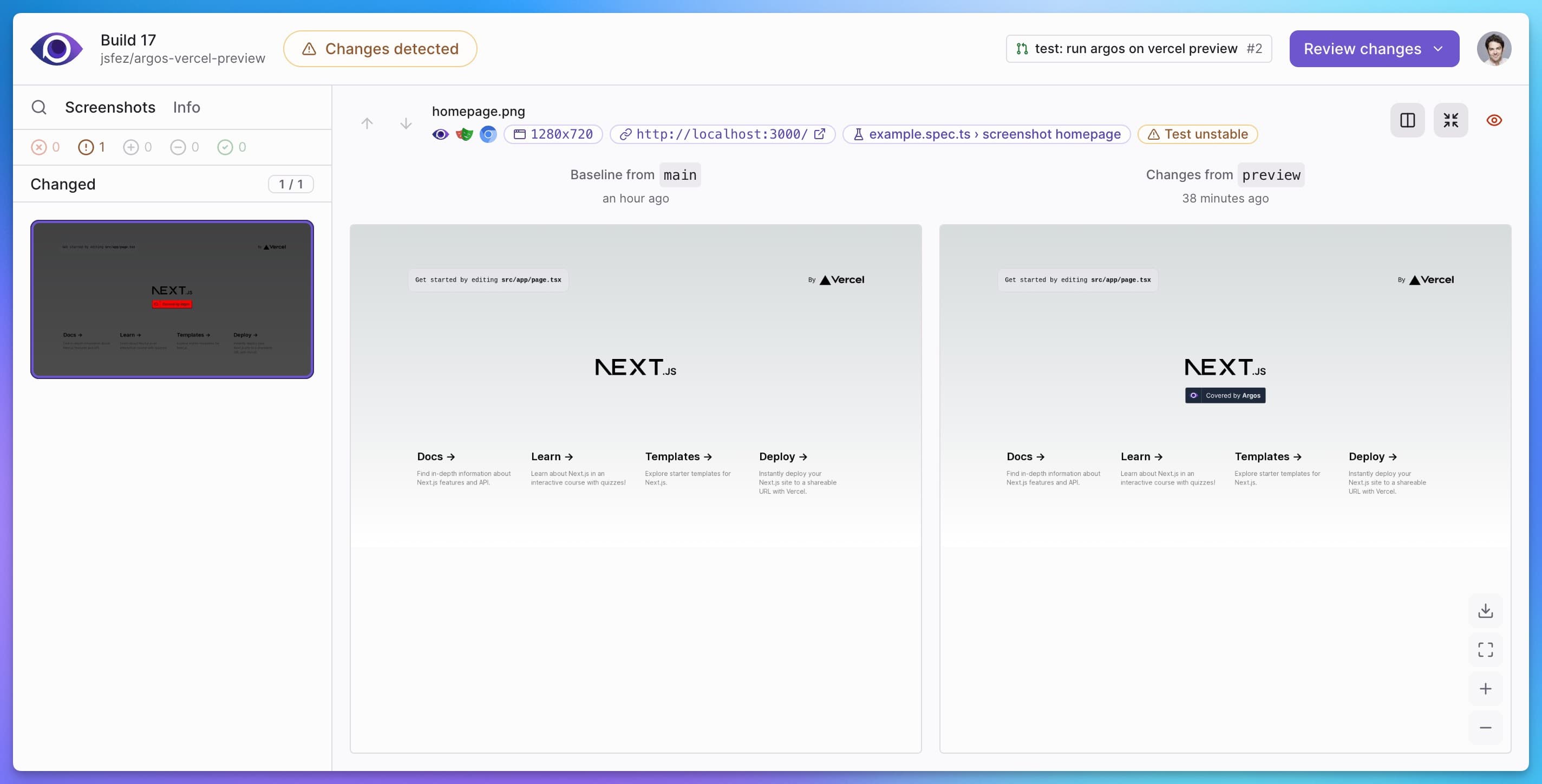Screen dimensions: 1542x784
Task: Click the search icon in Screenshots panel
Action: (x=39, y=106)
